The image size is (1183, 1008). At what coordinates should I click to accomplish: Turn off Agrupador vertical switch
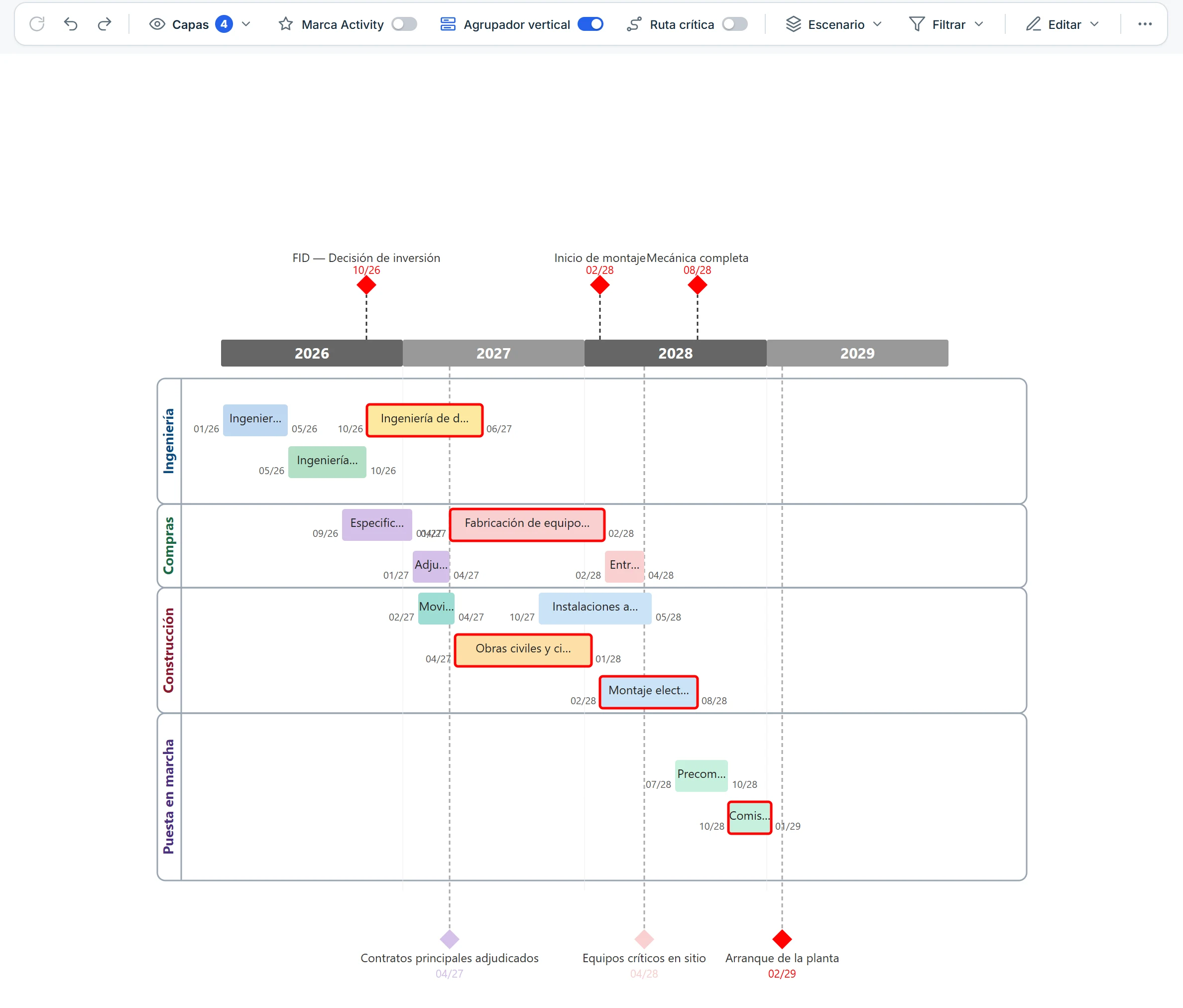tap(591, 24)
